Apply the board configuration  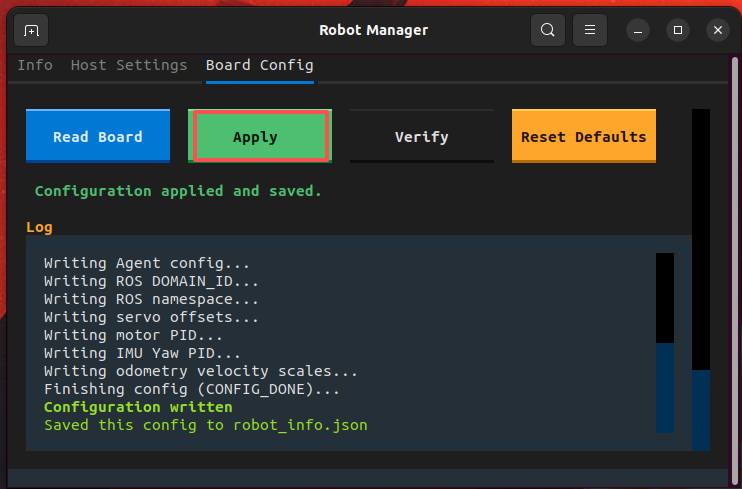[x=260, y=136]
